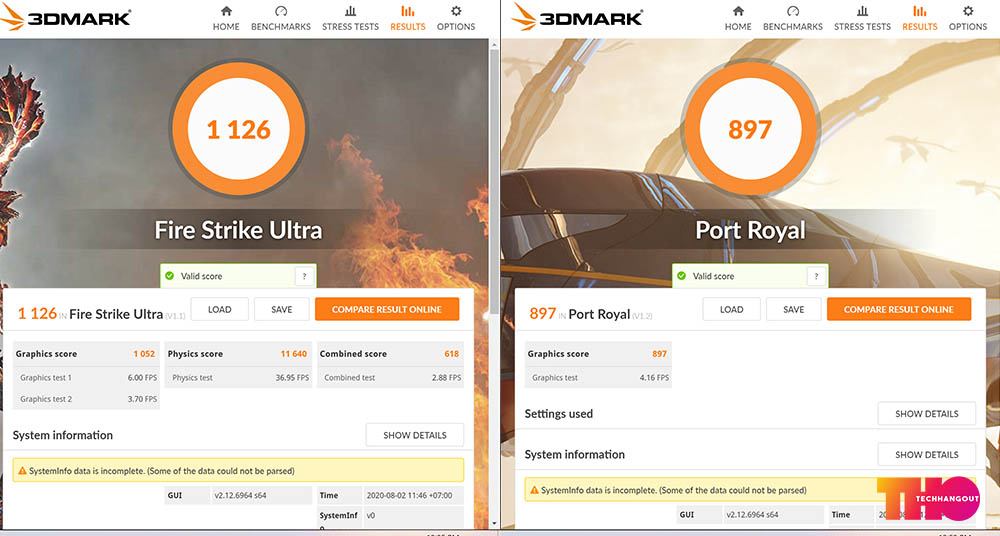Open Home in the Port Royal window
The image size is (1000, 536).
(x=738, y=19)
